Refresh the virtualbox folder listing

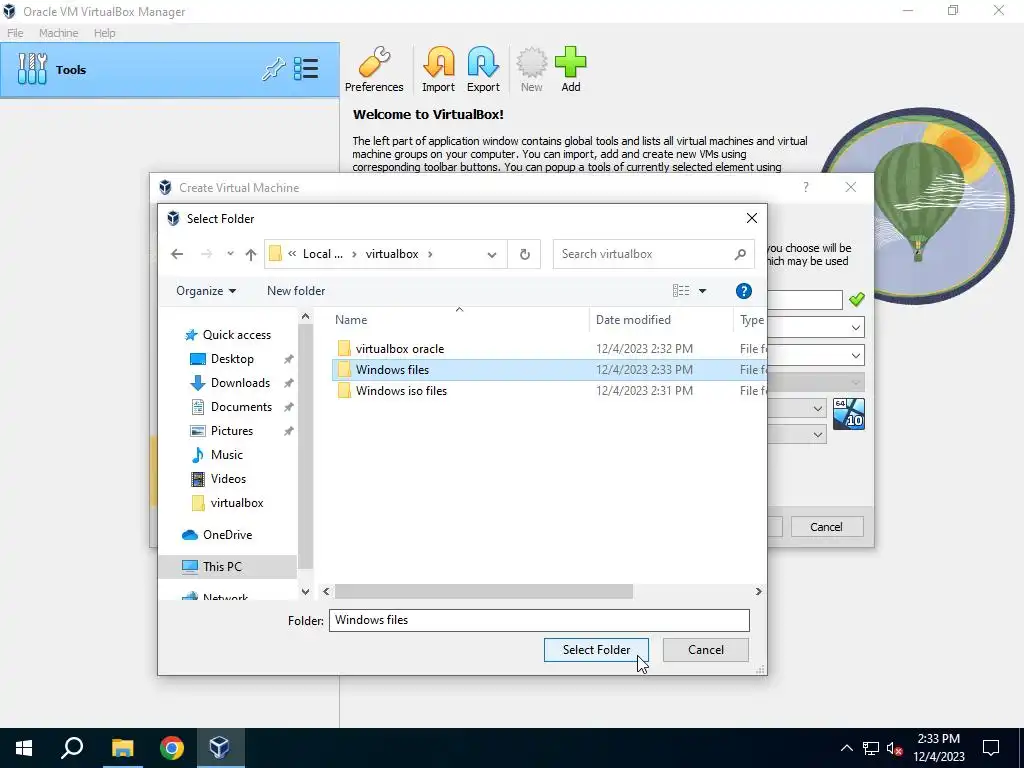point(524,254)
